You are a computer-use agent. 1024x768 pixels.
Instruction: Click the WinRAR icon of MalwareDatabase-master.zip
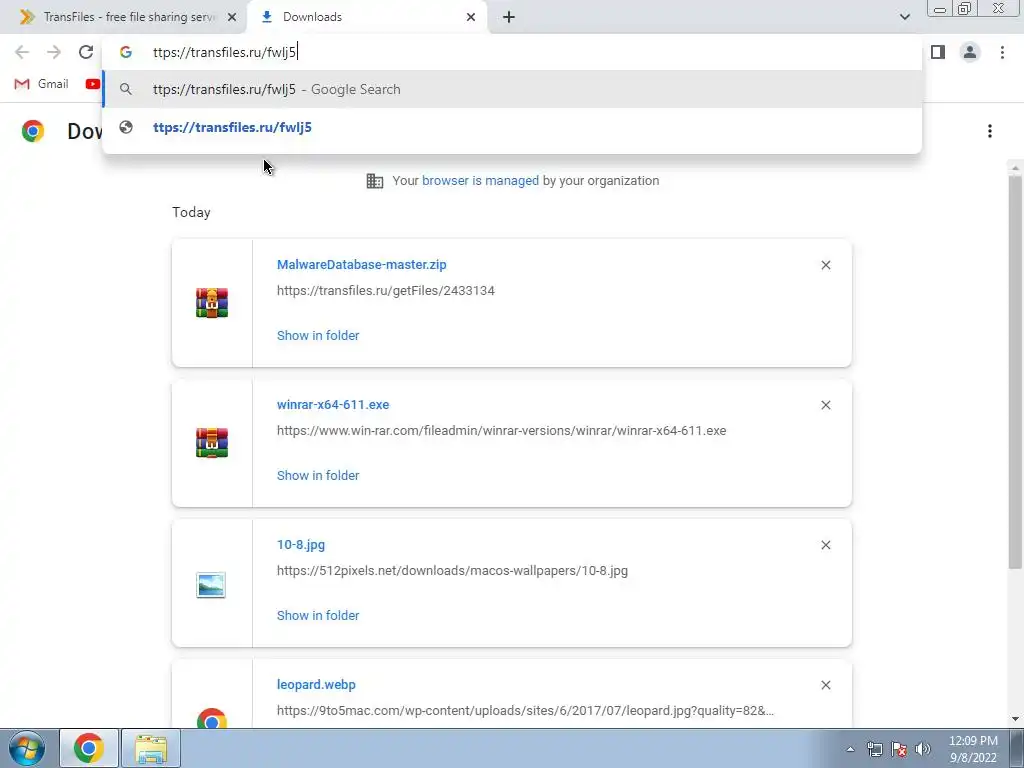[x=212, y=303]
